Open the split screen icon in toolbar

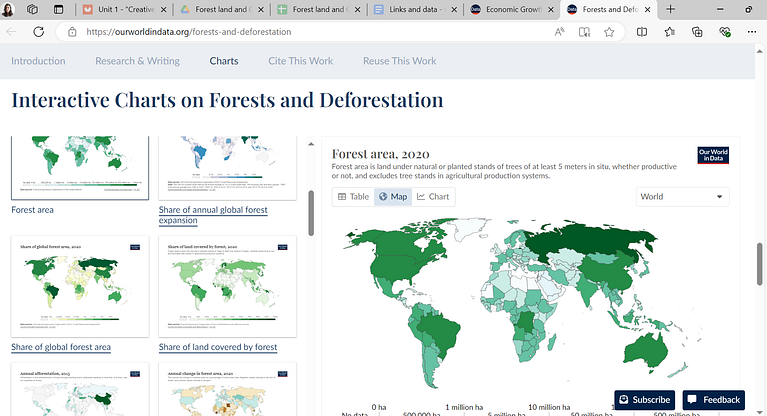pyautogui.click(x=642, y=32)
